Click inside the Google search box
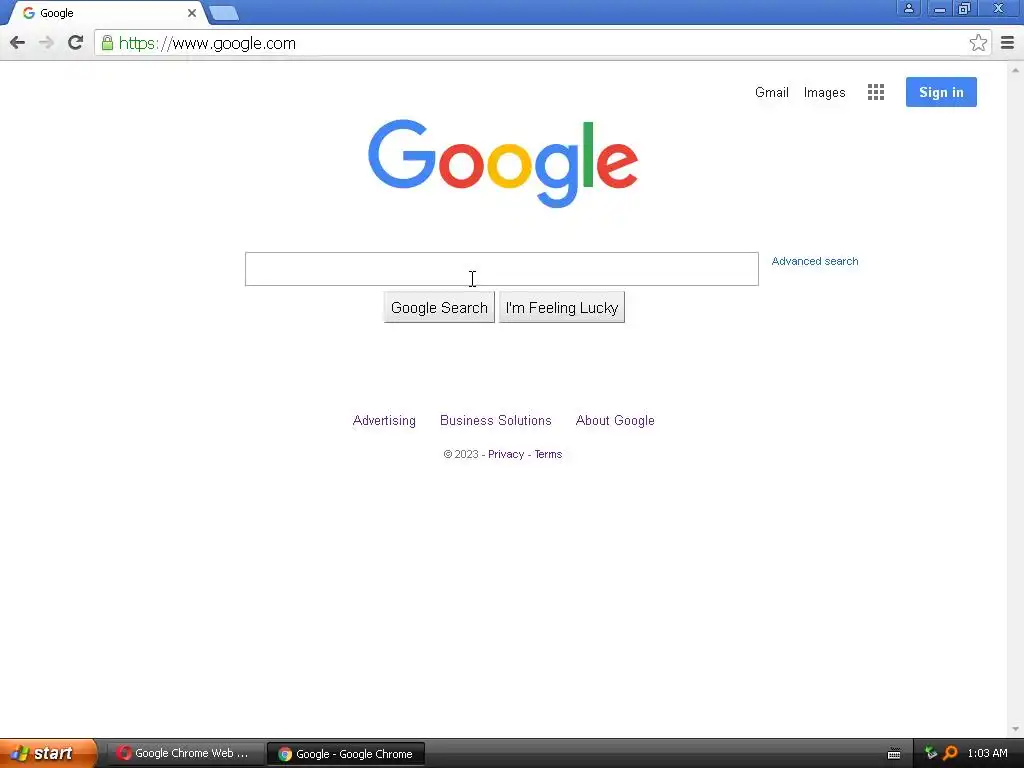The image size is (1024, 768). pyautogui.click(x=502, y=269)
